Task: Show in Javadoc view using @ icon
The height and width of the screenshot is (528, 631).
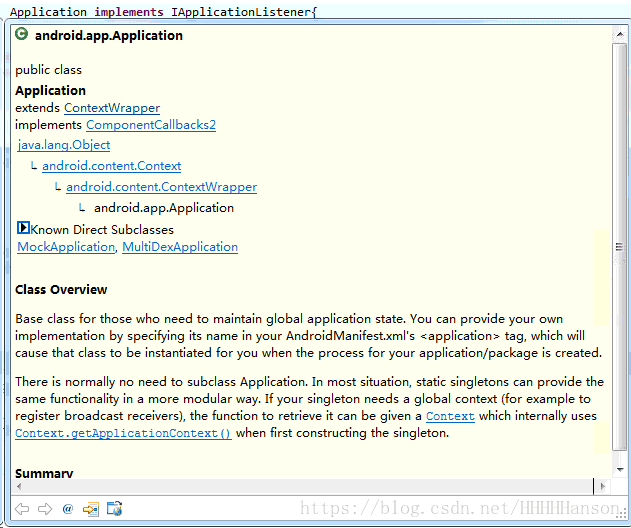Action: click(x=68, y=509)
